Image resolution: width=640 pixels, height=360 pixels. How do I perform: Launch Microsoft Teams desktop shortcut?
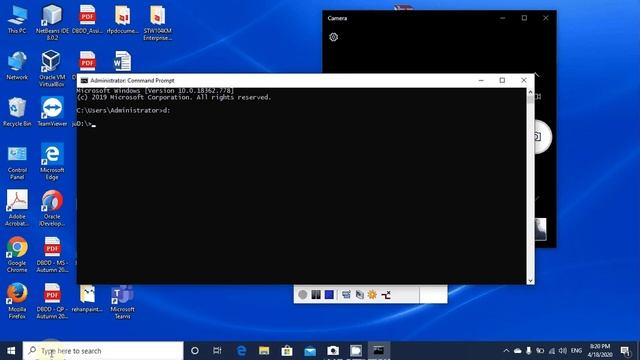pos(122,301)
